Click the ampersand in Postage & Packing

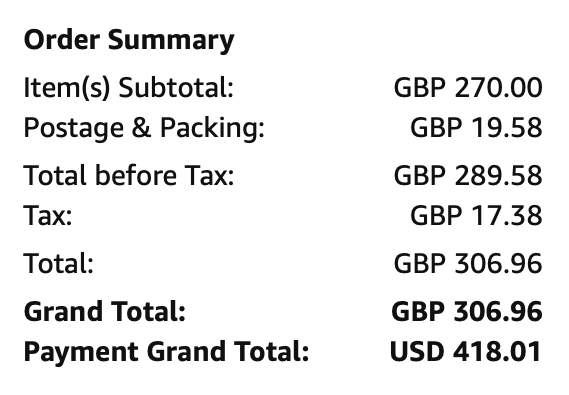[142, 127]
